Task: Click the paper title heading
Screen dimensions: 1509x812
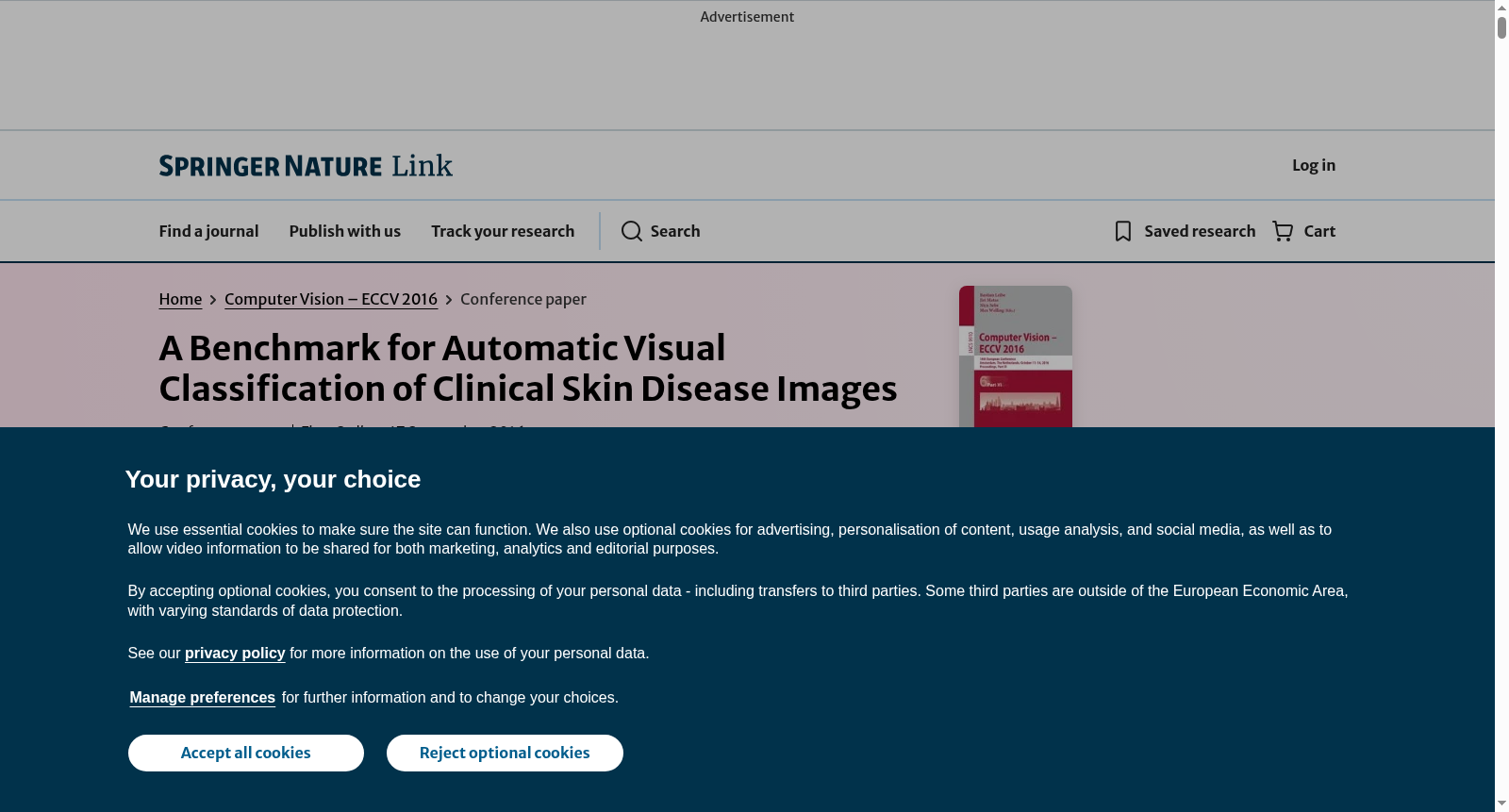Action: click(528, 368)
